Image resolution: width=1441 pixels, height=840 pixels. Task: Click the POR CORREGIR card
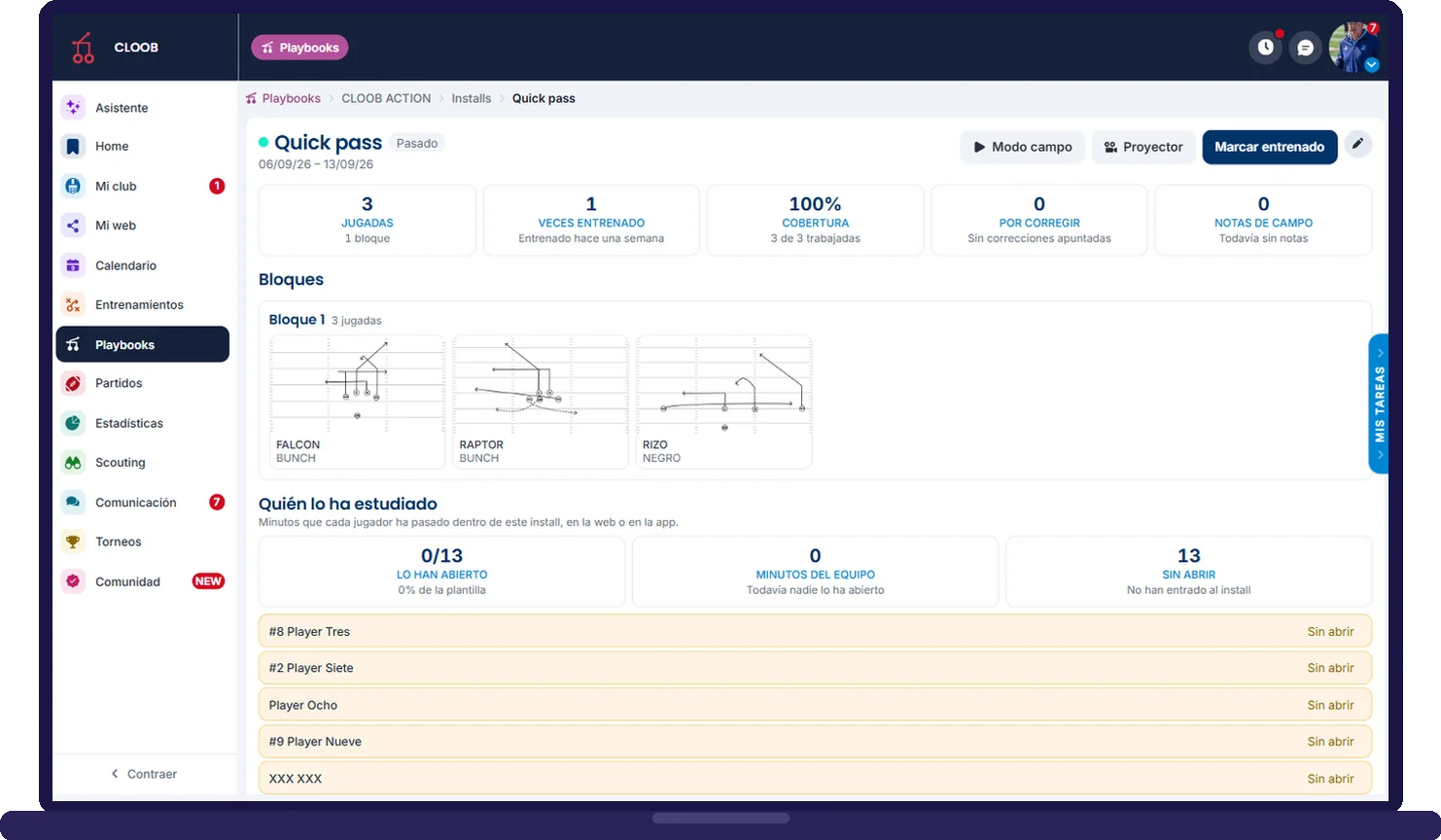(1039, 221)
